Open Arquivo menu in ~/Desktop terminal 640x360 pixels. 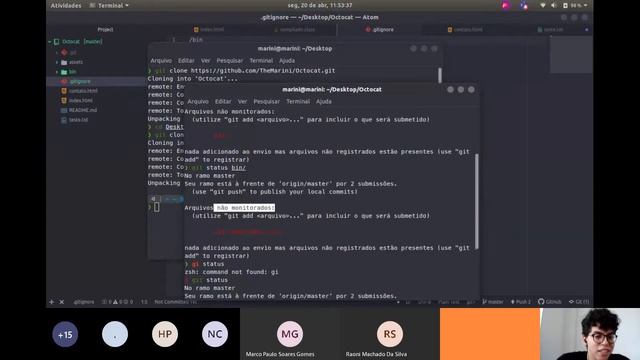[x=161, y=60]
